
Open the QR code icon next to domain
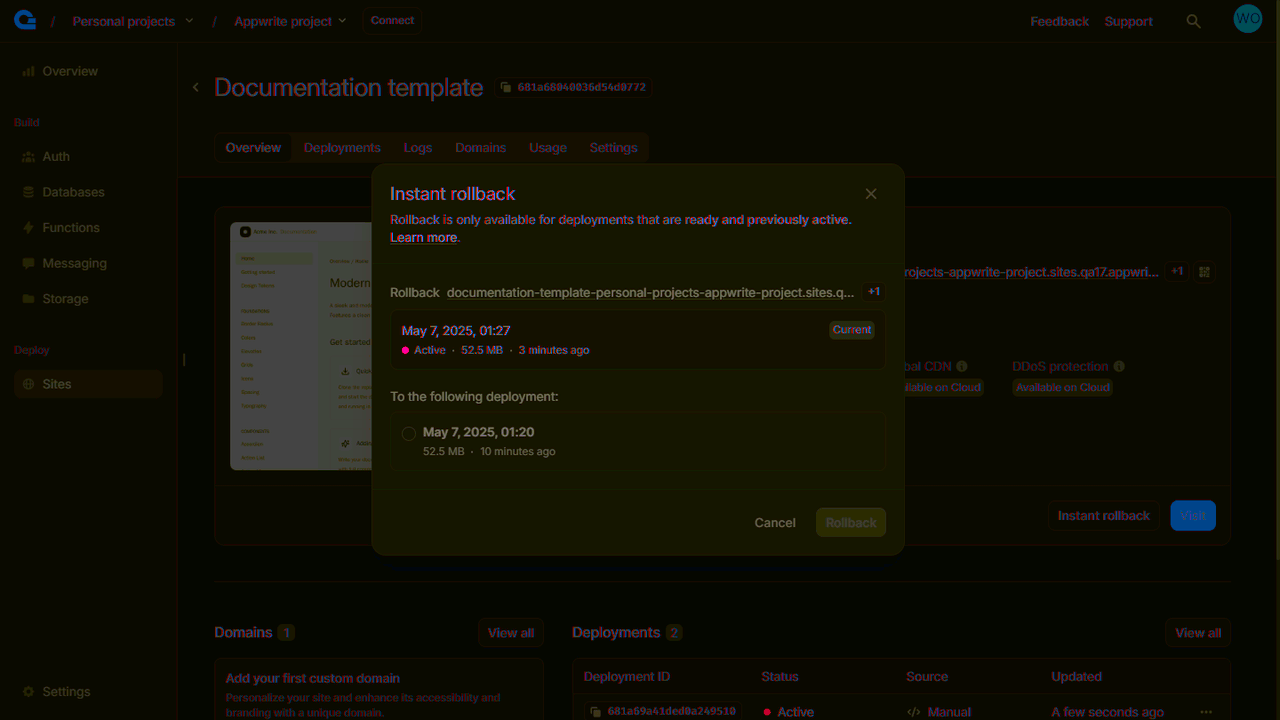point(1204,272)
